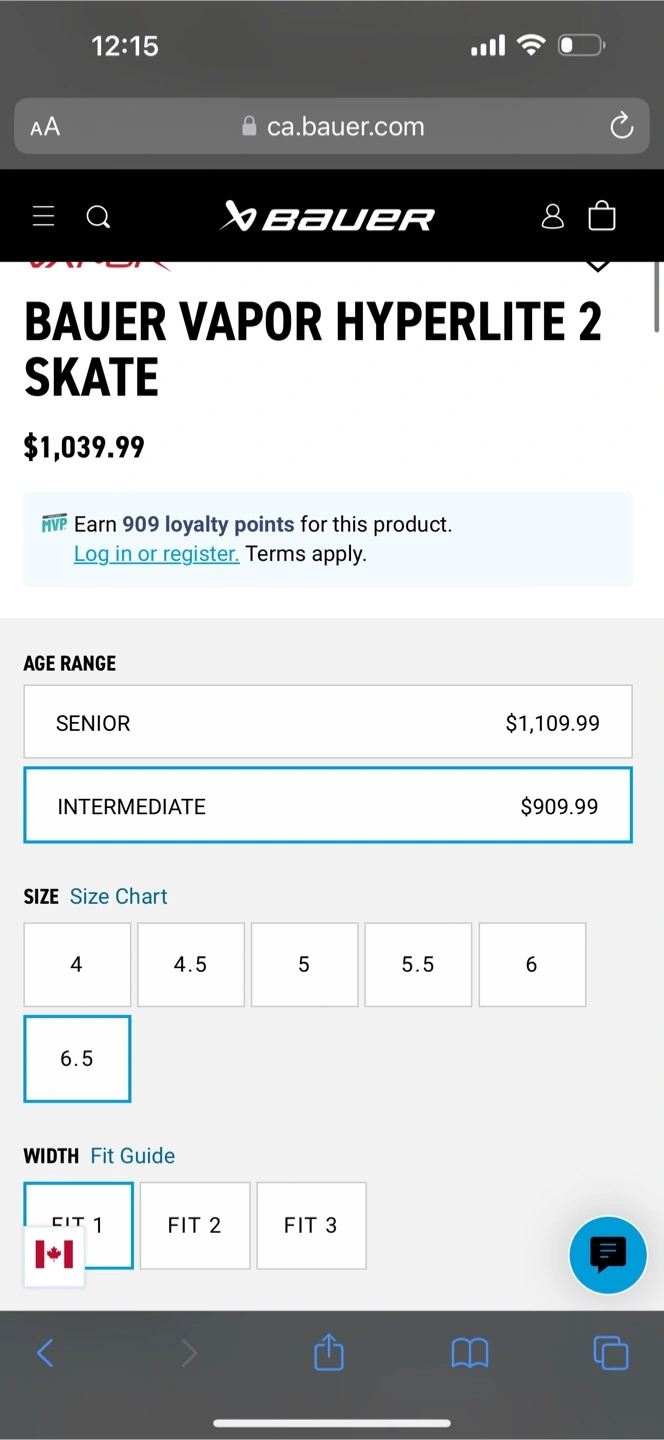Open the live chat bubble
664x1440 pixels.
[608, 1254]
